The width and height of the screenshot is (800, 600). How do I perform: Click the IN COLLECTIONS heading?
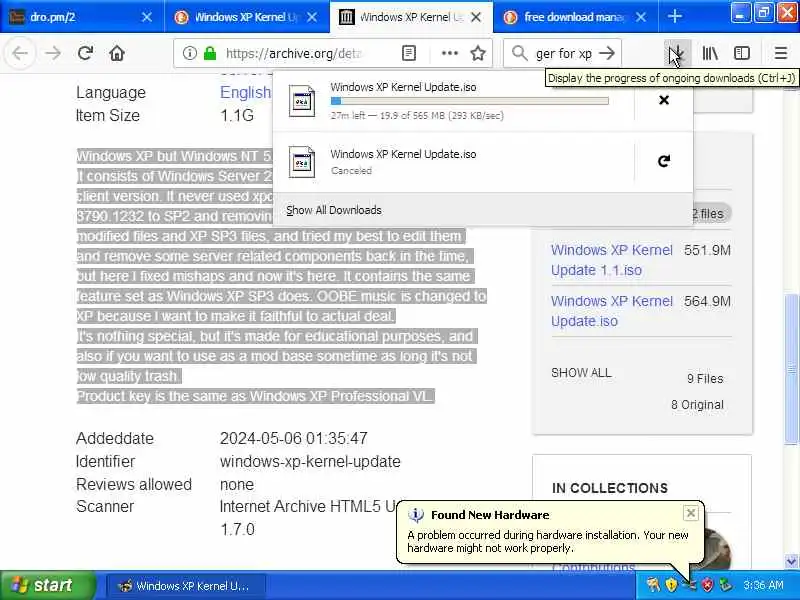coord(610,488)
